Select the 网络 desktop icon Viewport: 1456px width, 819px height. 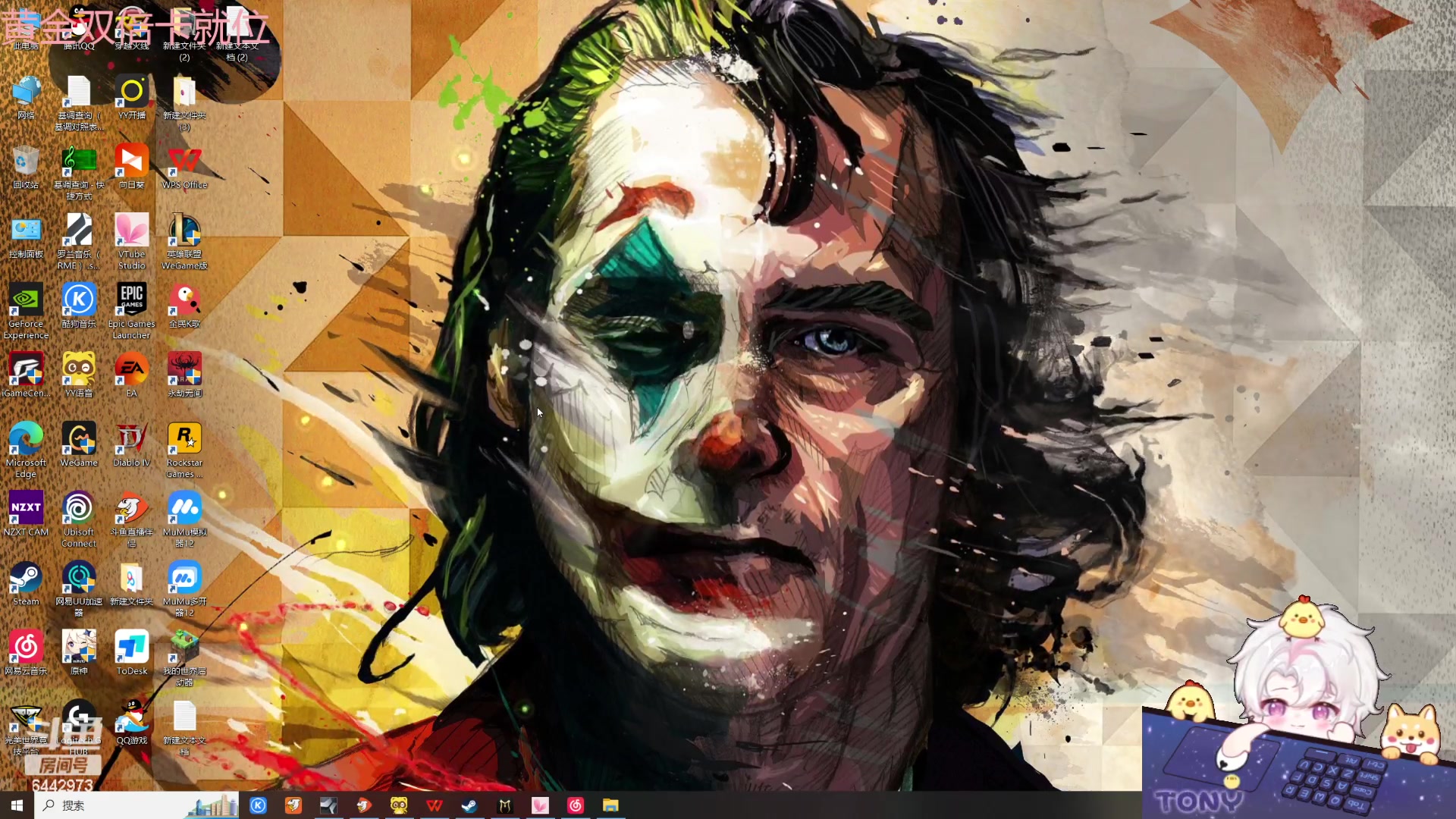[26, 98]
